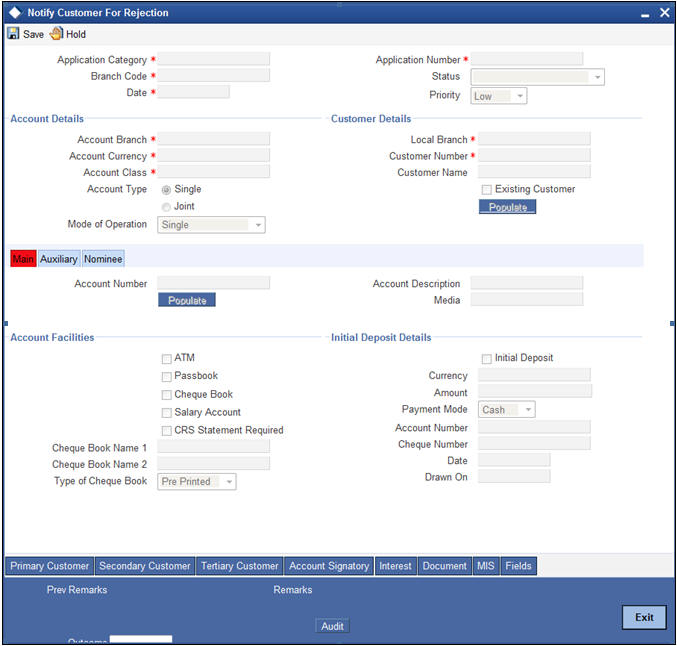Click the Customer Number field
The image size is (677, 646).
click(x=535, y=155)
